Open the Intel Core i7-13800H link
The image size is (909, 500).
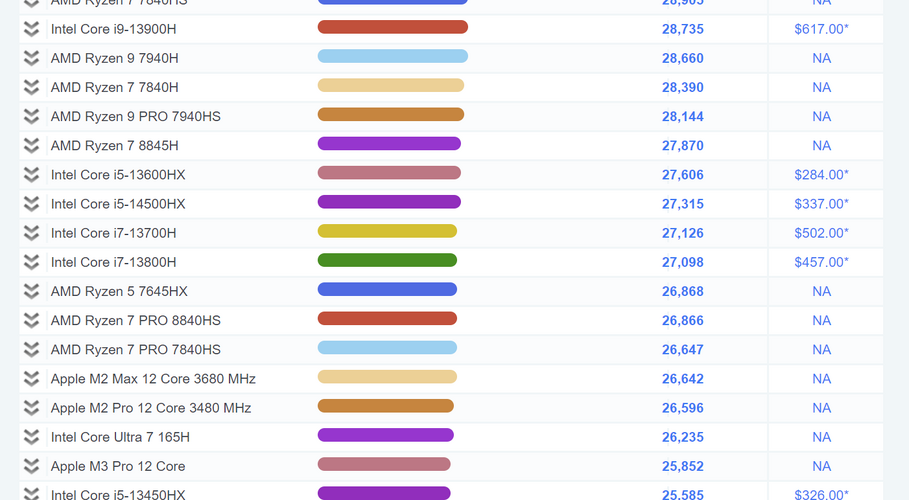[x=114, y=262]
